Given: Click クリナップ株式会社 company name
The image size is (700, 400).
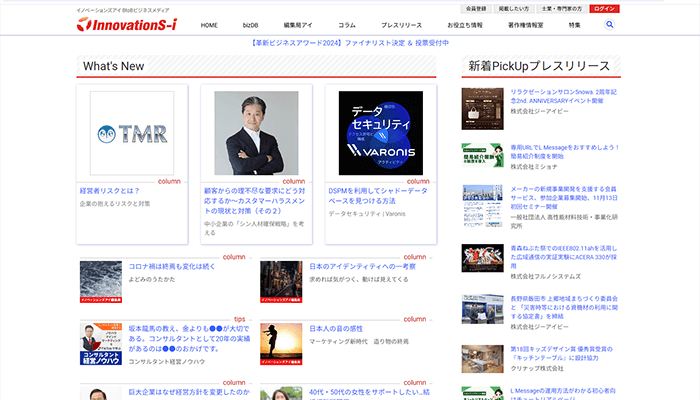Looking at the screenshot, I should (537, 368).
